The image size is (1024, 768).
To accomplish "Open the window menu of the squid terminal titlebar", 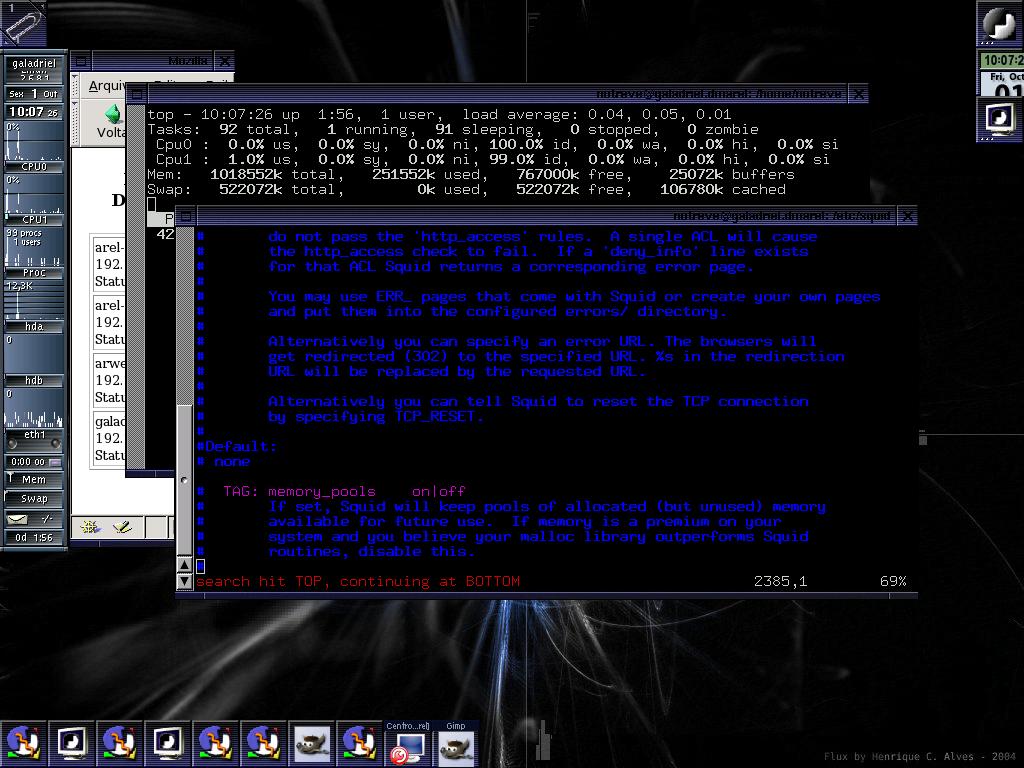I will pyautogui.click(x=185, y=216).
